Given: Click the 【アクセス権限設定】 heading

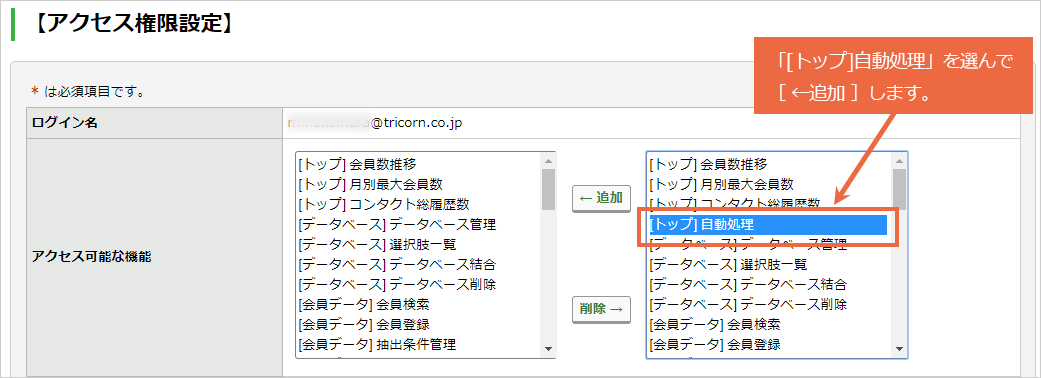Looking at the screenshot, I should [134, 23].
